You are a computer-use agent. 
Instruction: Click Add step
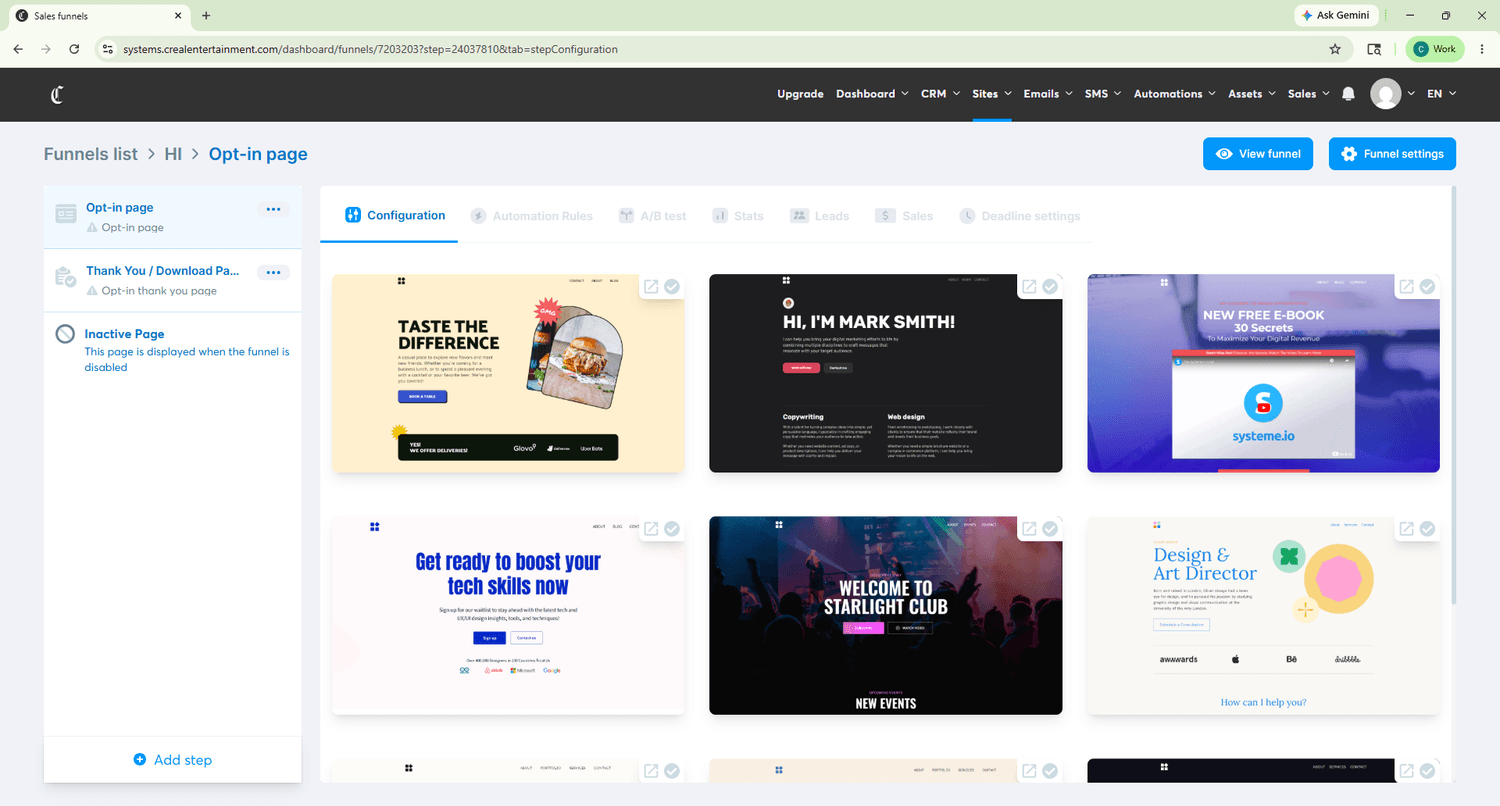coord(173,760)
